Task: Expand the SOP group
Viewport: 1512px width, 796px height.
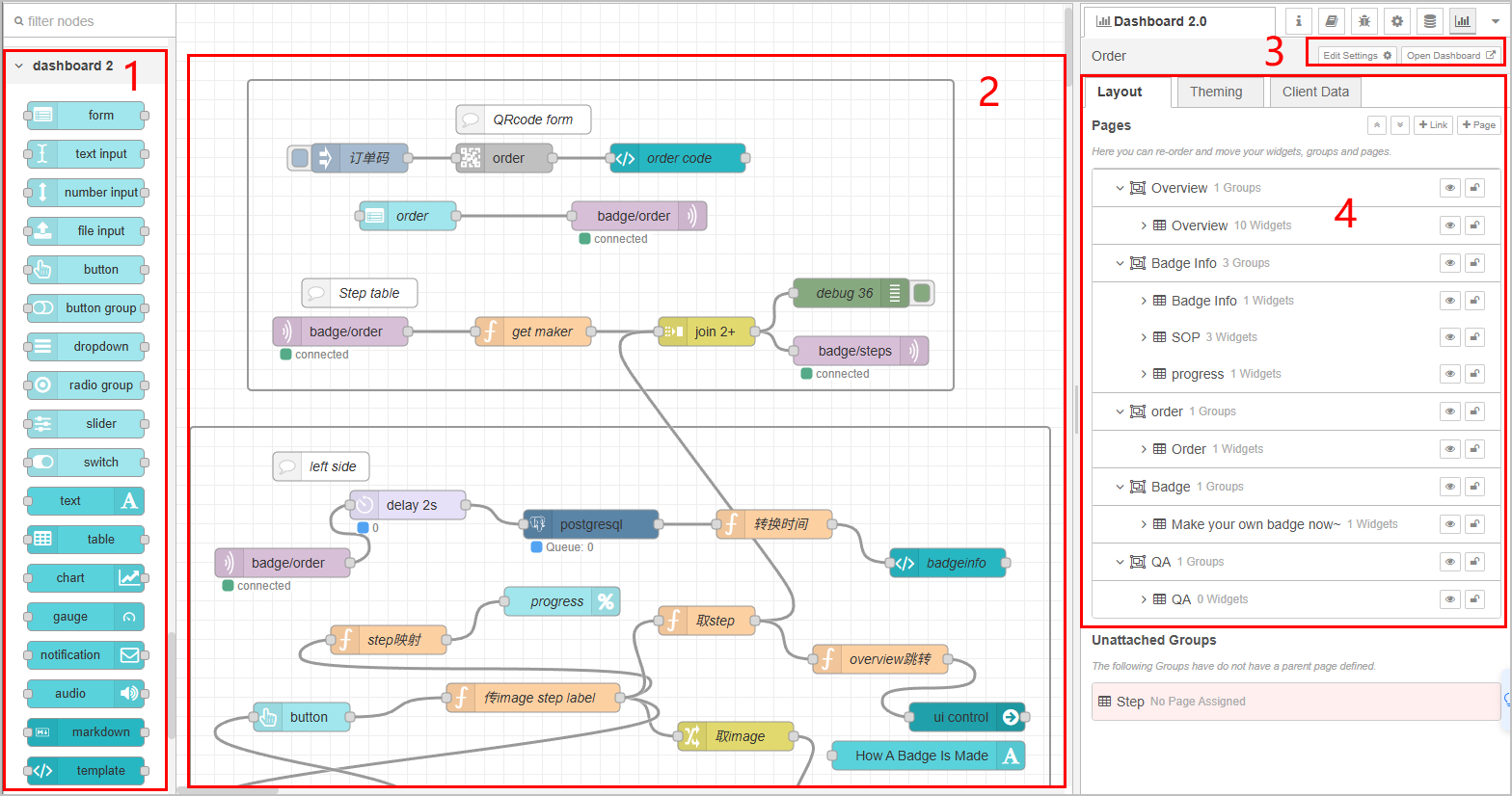Action: (x=1144, y=337)
